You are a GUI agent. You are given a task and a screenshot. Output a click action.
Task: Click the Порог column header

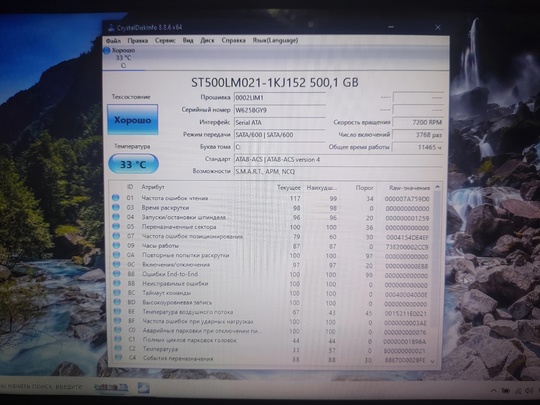(x=364, y=188)
